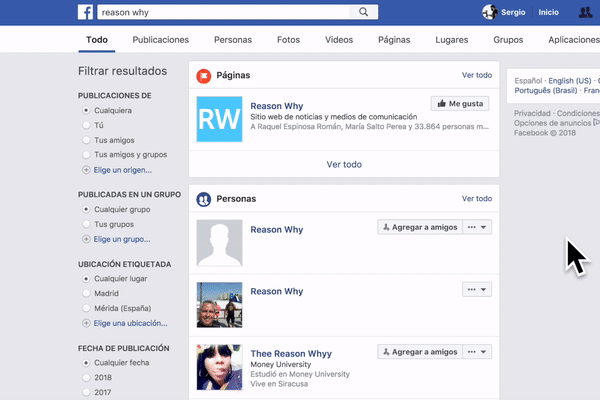
Task: Go to Inicio in top bar
Action: [x=548, y=12]
